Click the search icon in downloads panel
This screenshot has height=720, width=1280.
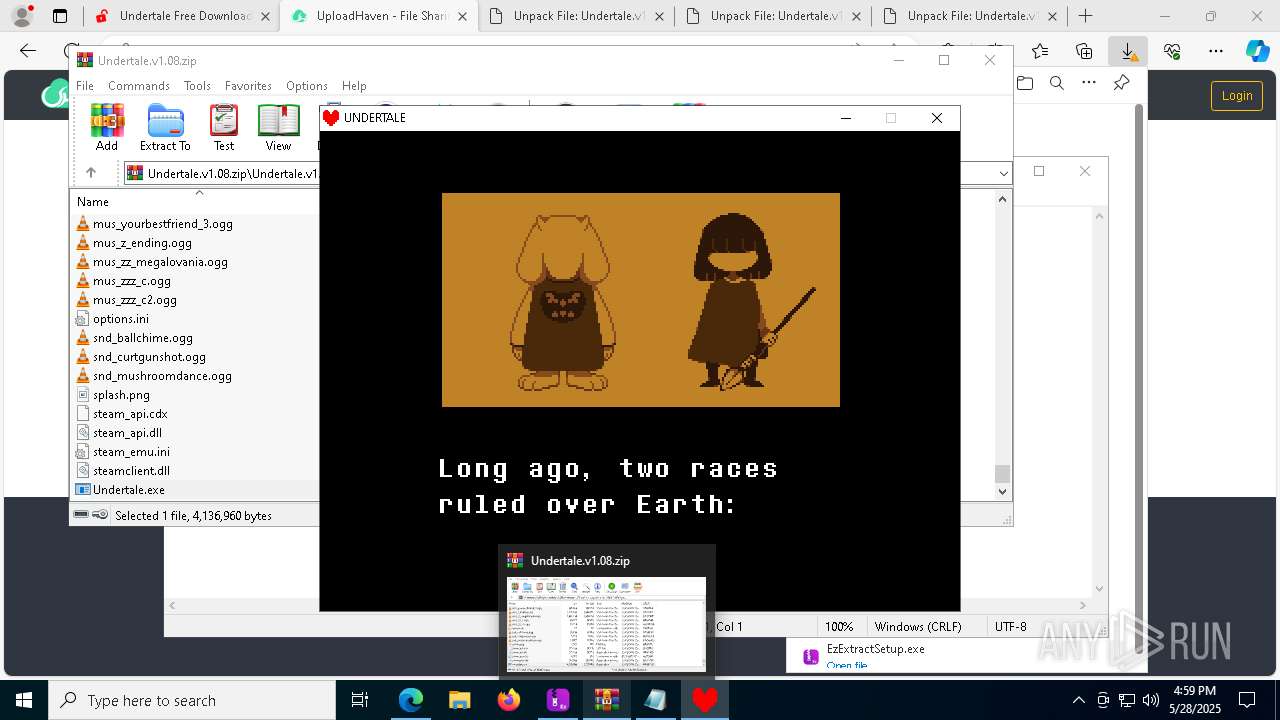click(1057, 83)
